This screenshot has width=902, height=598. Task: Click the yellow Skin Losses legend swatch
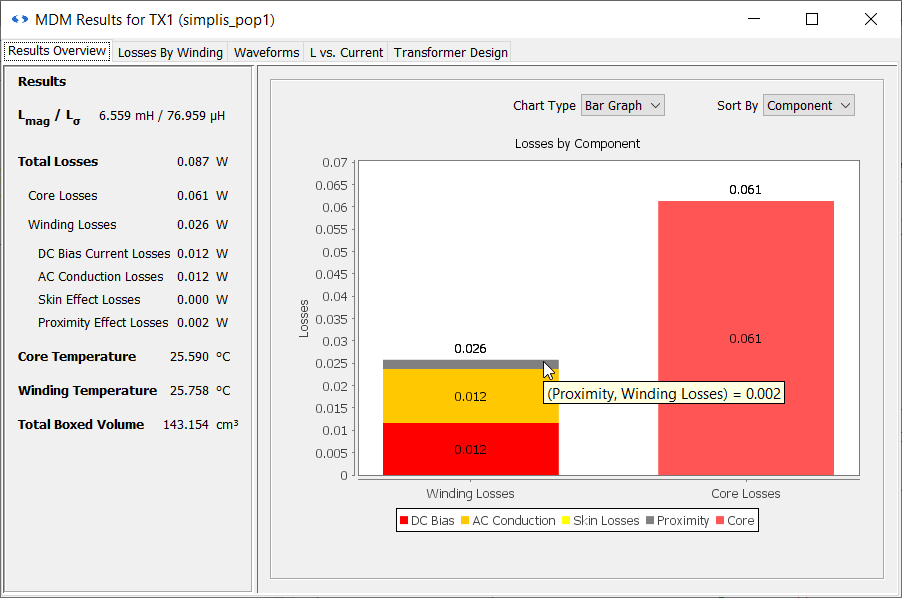pos(565,521)
